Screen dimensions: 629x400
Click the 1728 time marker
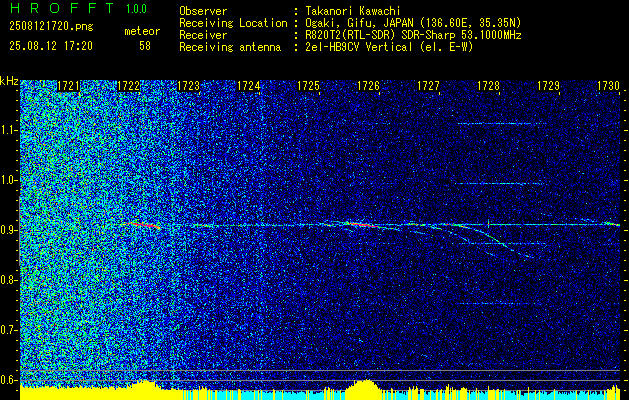pos(489,86)
